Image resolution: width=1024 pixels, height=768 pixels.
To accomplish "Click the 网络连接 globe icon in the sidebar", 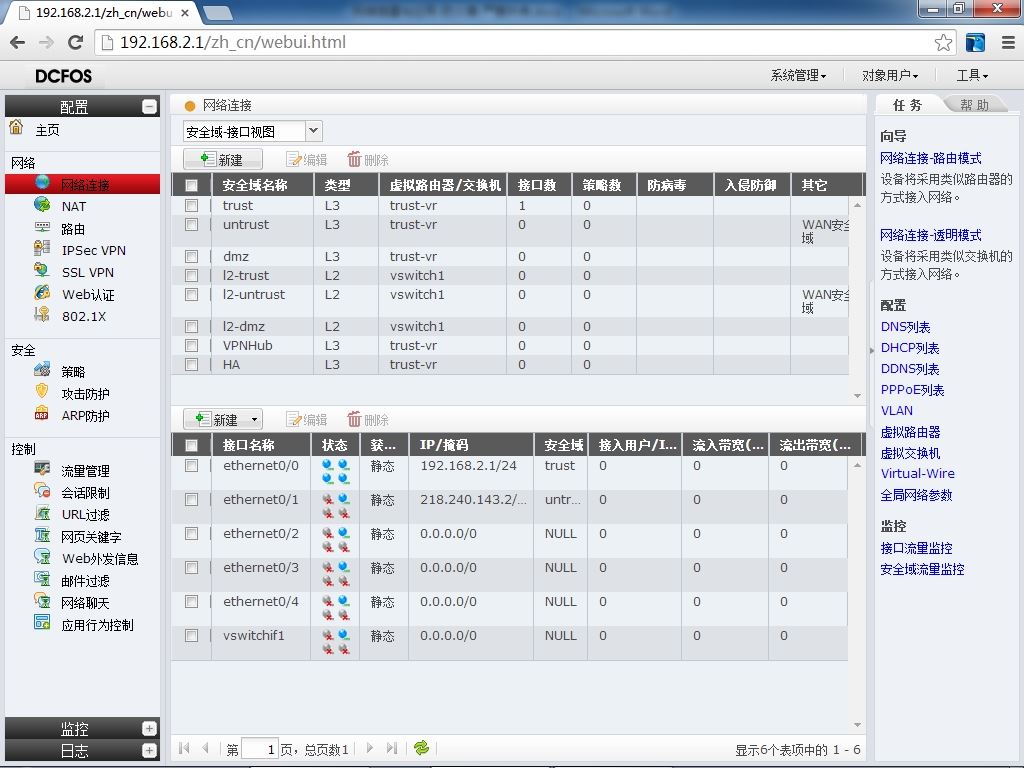I will click(42, 183).
